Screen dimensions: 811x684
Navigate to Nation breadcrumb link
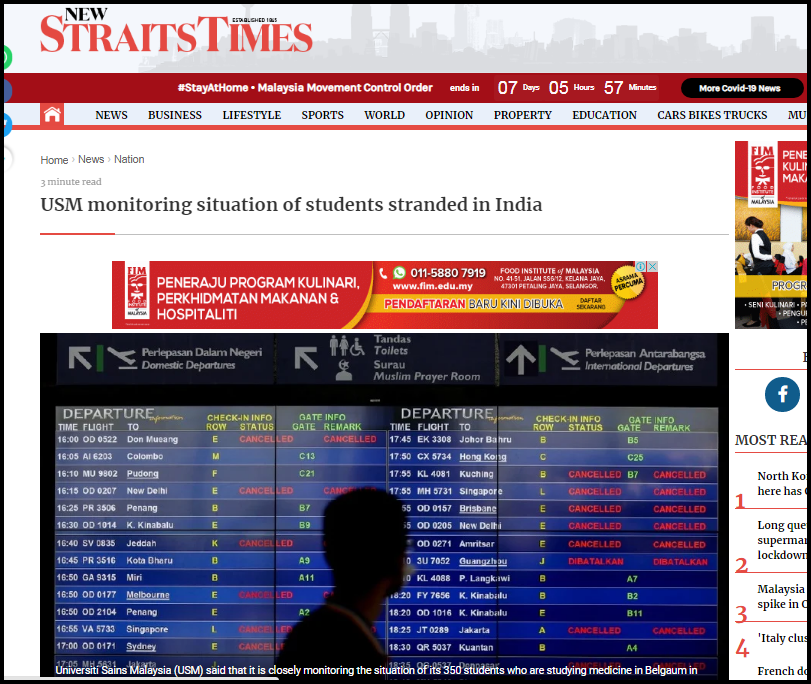click(129, 160)
